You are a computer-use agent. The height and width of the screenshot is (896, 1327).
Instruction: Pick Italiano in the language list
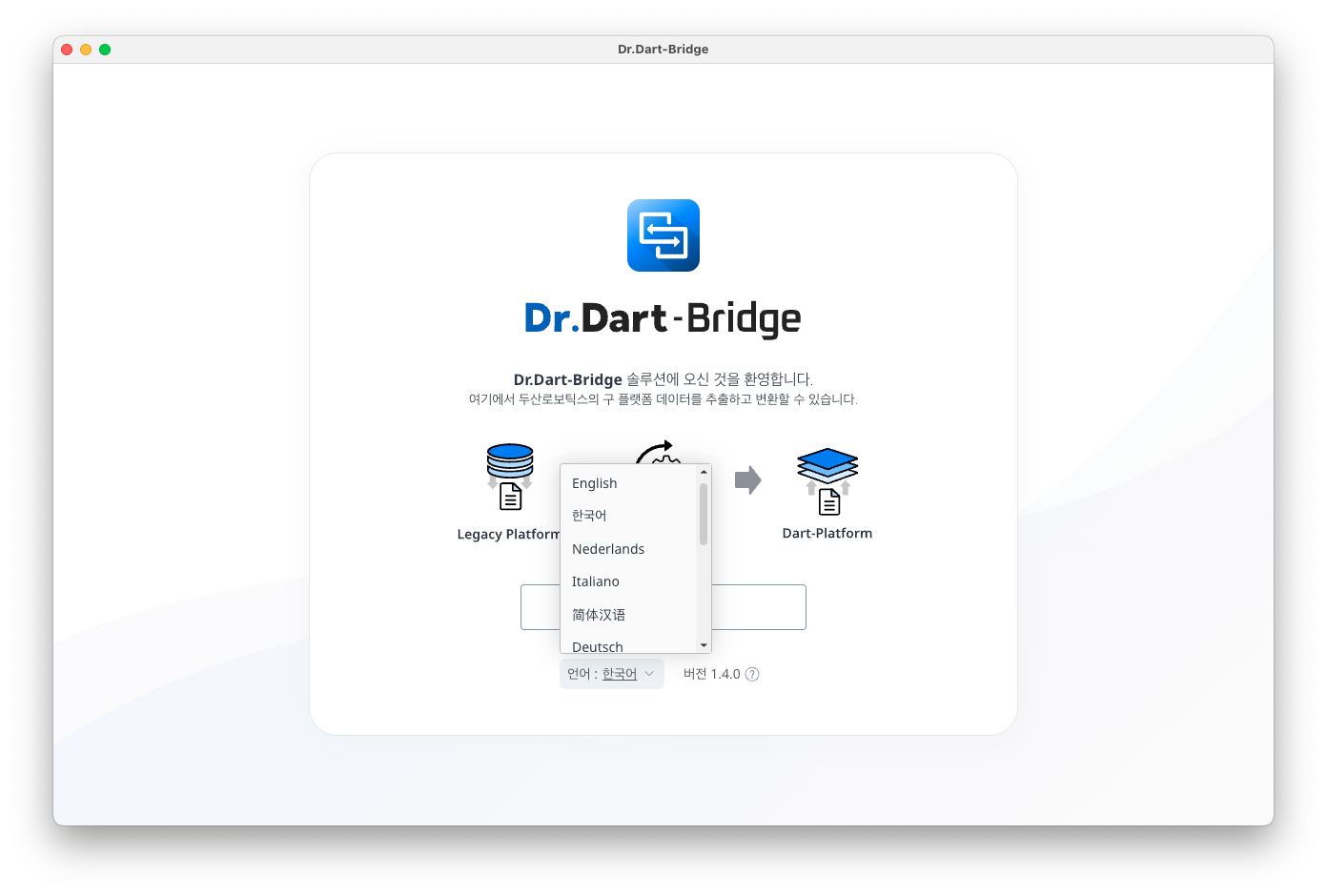(628, 581)
